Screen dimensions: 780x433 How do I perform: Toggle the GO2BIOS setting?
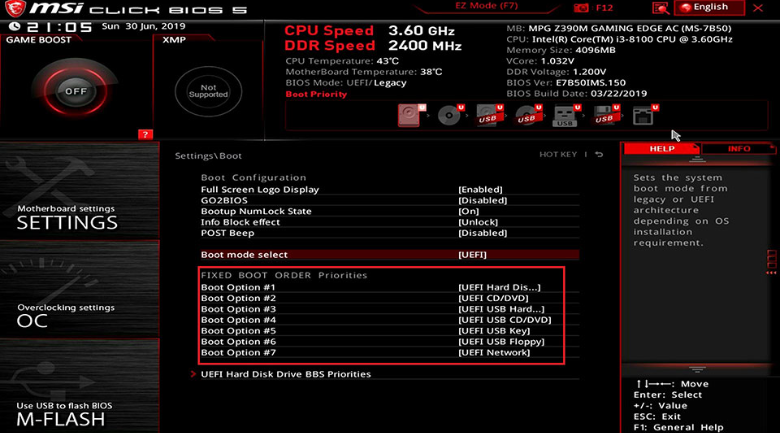tap(390, 201)
